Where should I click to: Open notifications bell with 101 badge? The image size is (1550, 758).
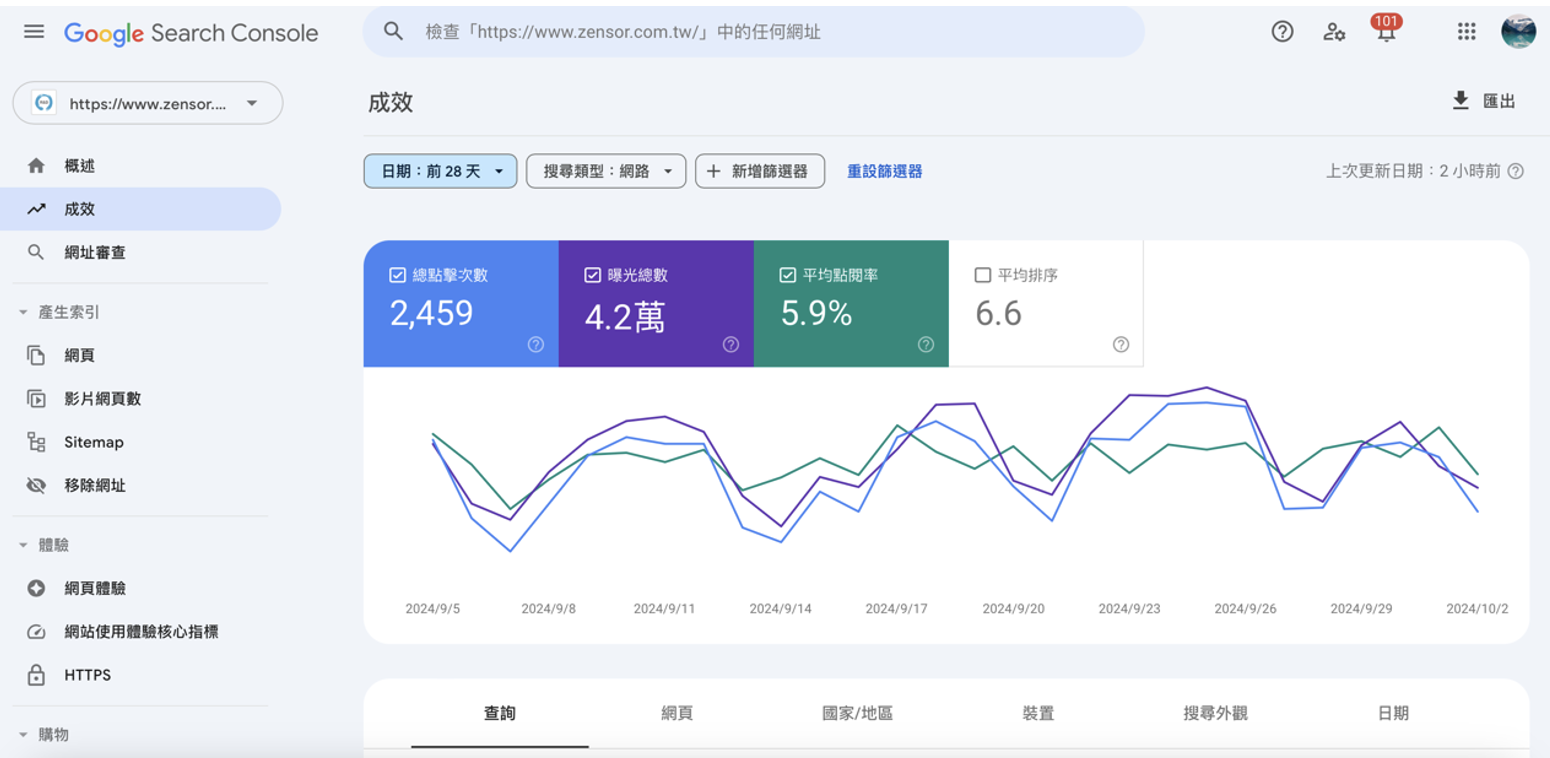(x=1386, y=29)
